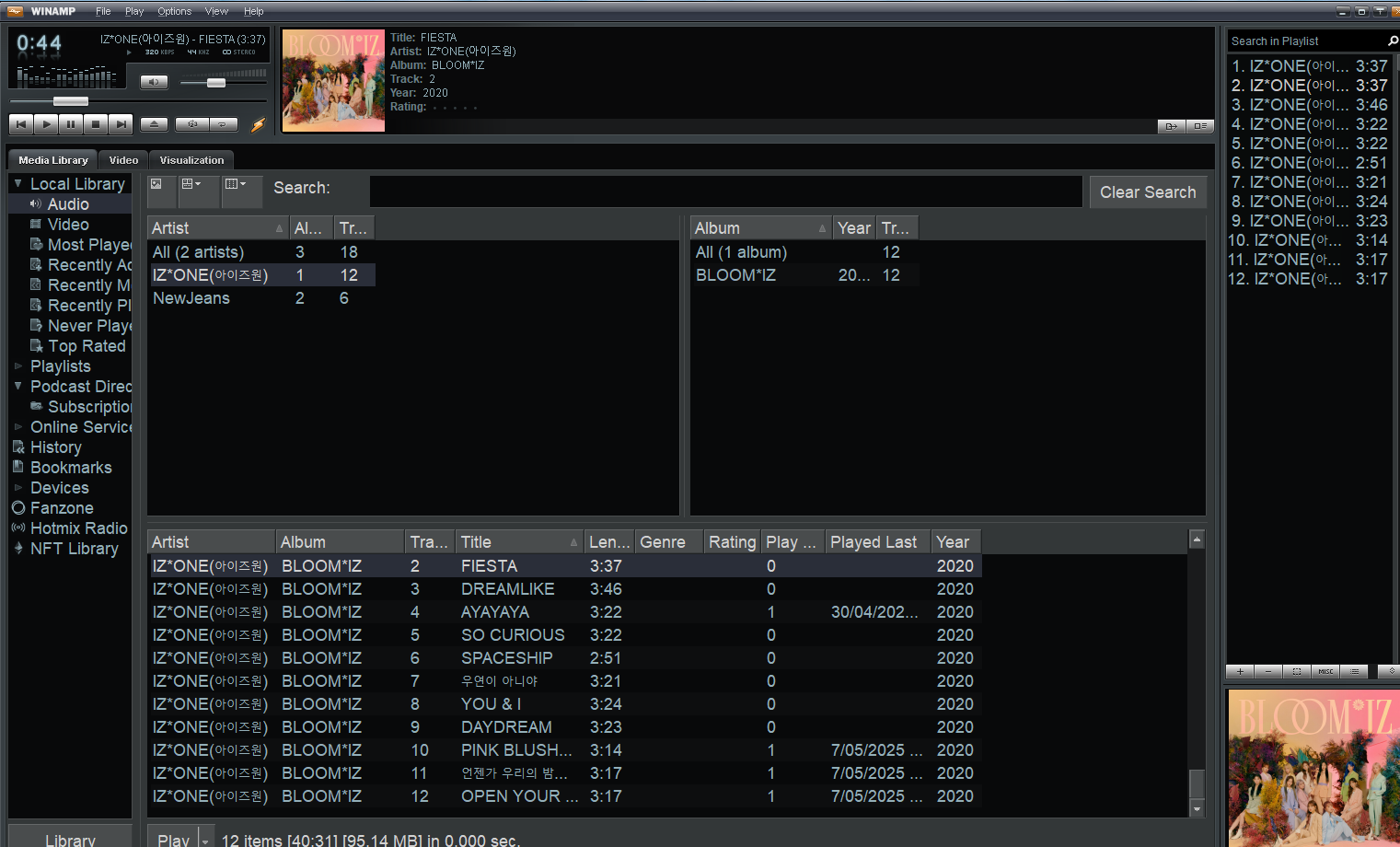This screenshot has width=1400, height=847.
Task: Click the volume slider
Action: coord(224,83)
